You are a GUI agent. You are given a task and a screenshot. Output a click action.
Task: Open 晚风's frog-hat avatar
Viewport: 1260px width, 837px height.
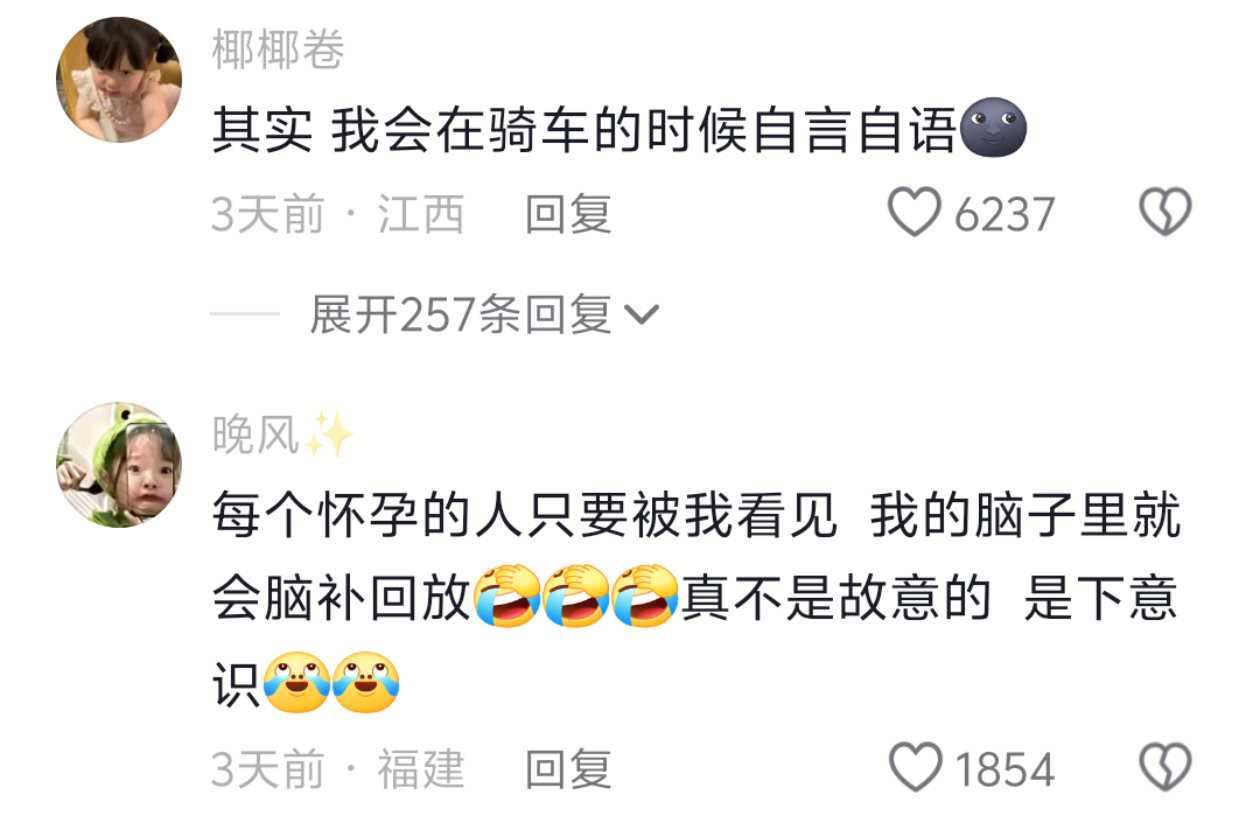[x=119, y=464]
